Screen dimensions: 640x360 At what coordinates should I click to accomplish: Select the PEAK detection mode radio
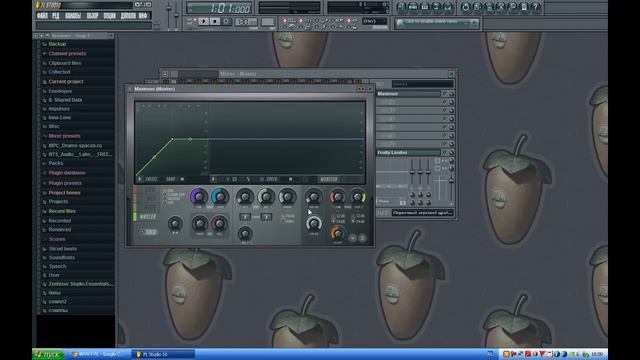click(282, 216)
